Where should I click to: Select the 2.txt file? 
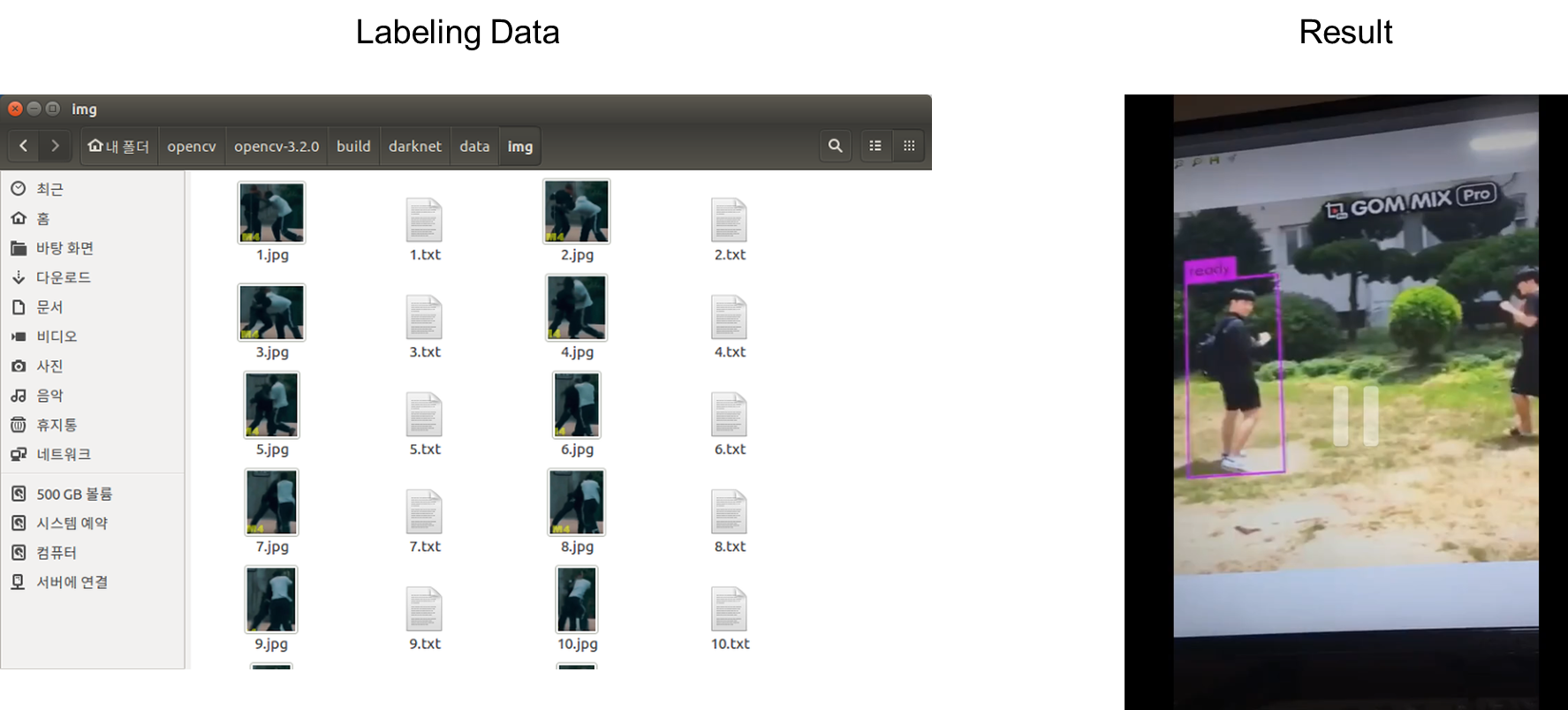pos(729,221)
